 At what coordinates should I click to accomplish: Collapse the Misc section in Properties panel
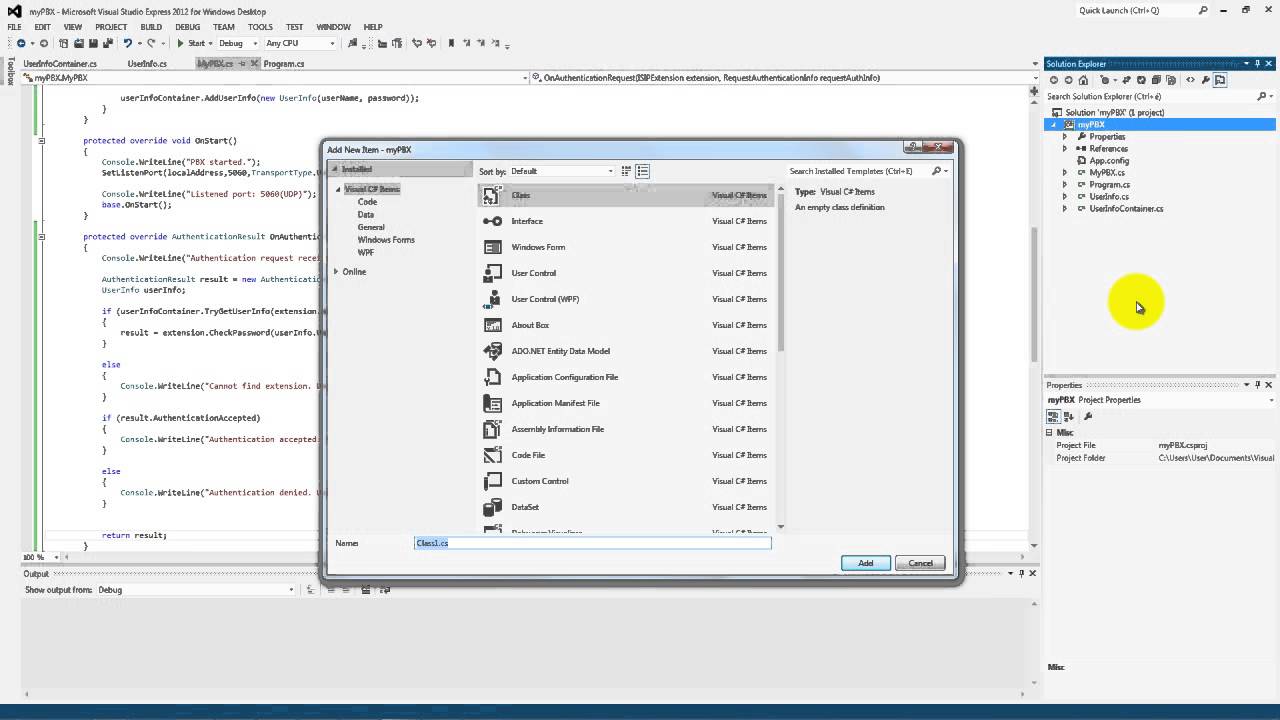1050,433
